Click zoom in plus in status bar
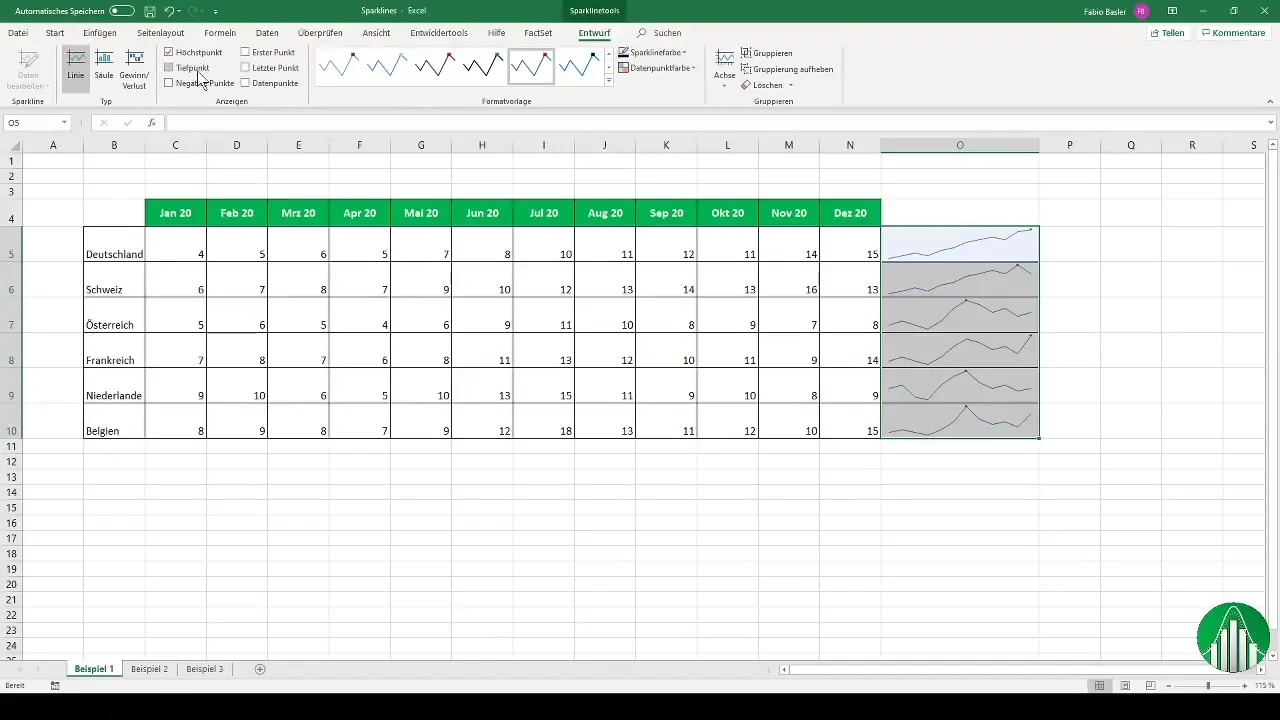The width and height of the screenshot is (1280, 720). pos(1245,685)
